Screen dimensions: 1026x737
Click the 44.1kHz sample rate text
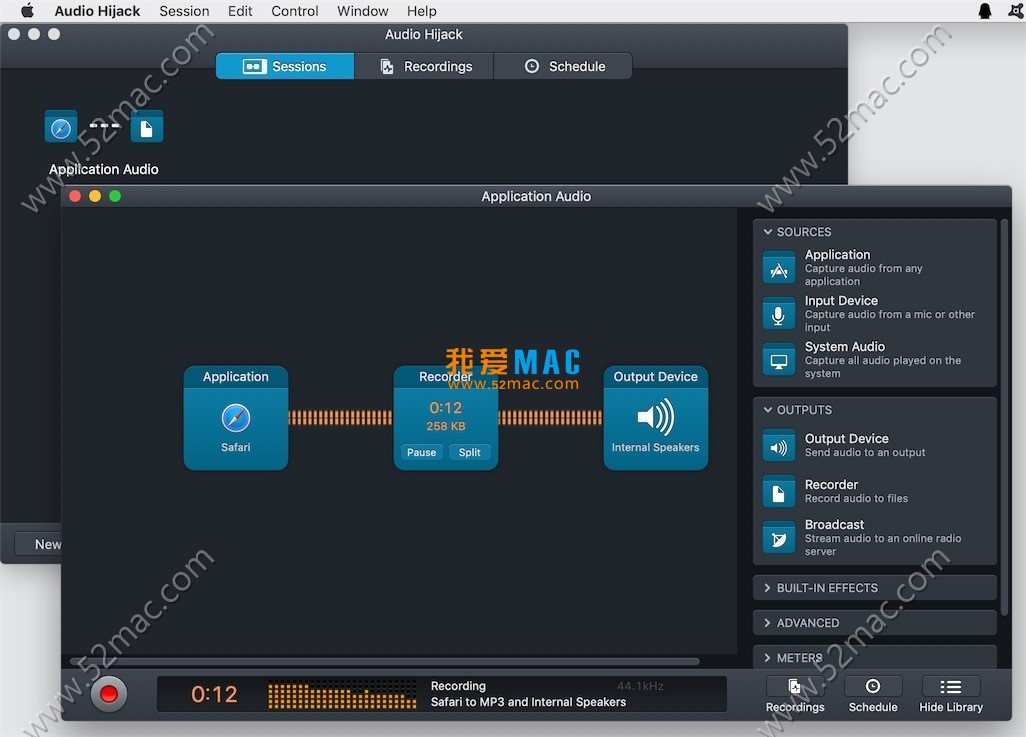(640, 686)
